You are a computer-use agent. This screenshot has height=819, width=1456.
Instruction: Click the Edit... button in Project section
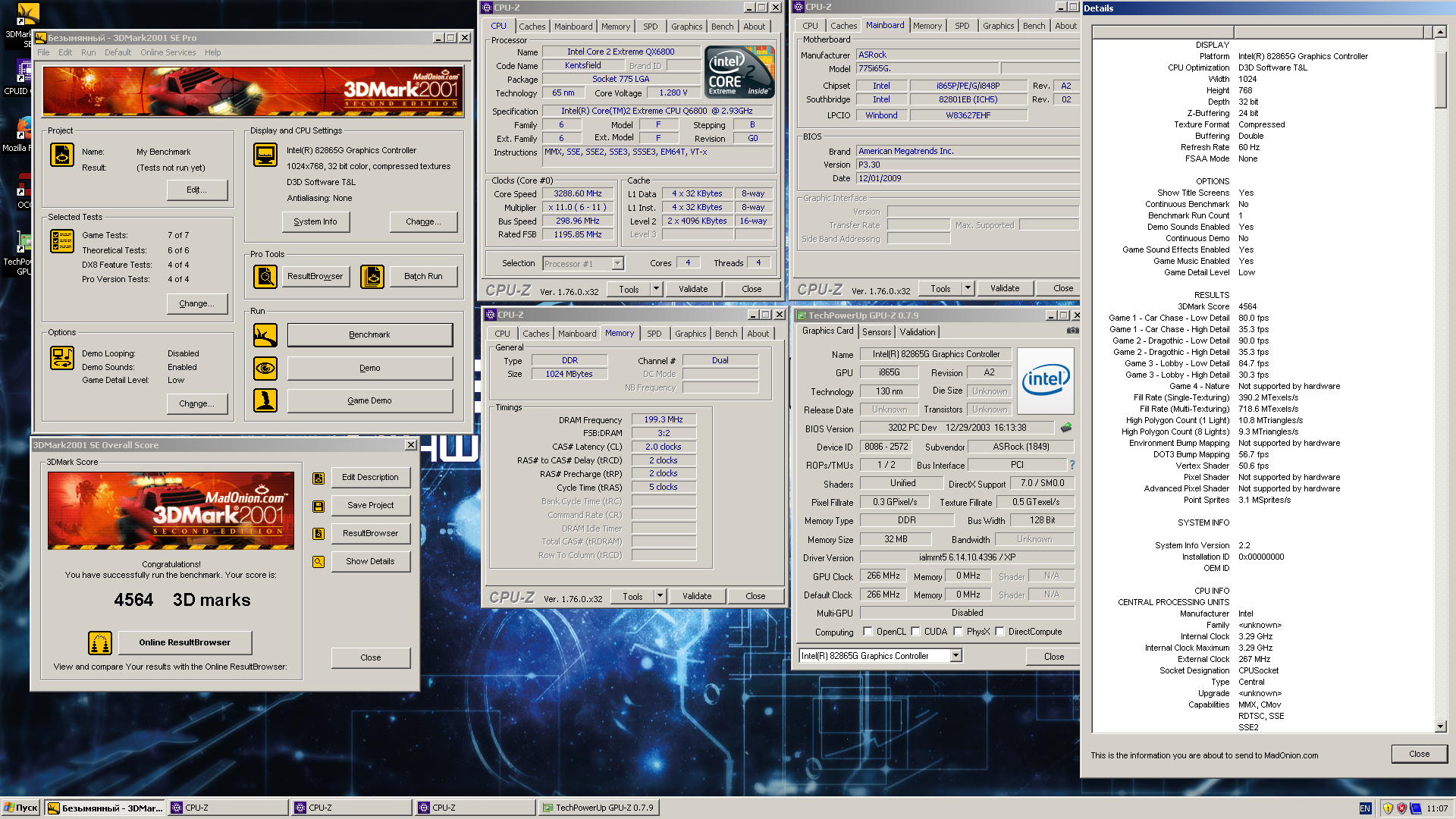[197, 190]
